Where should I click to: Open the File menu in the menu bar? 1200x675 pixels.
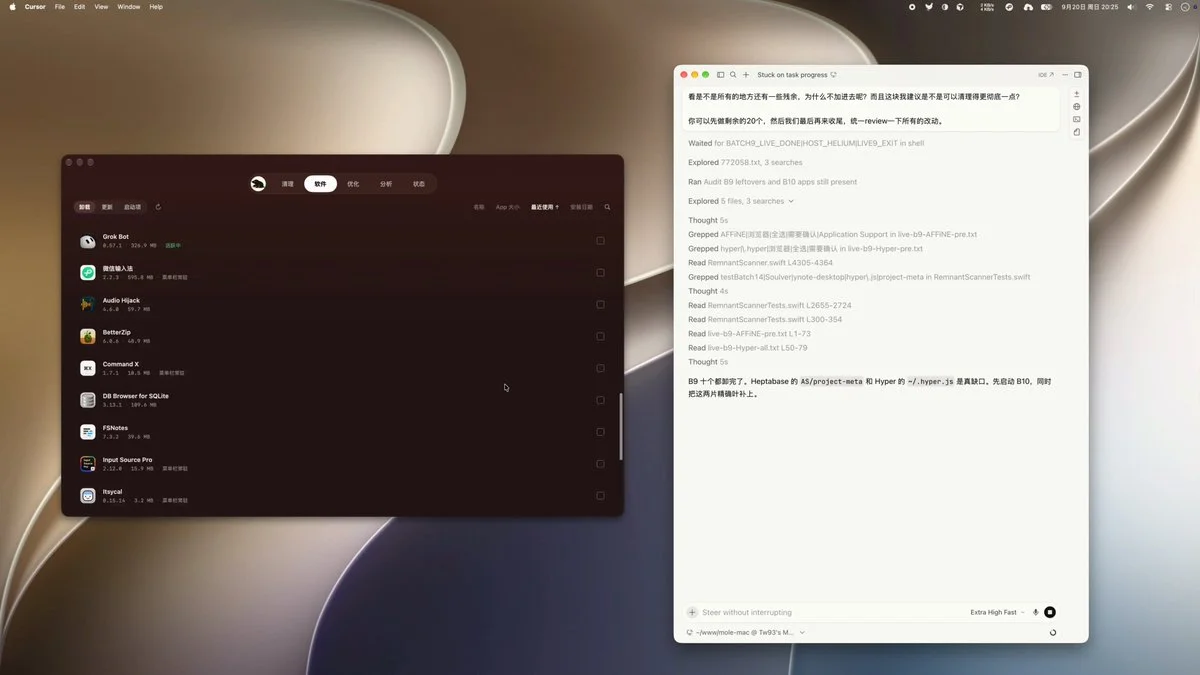tap(60, 6)
